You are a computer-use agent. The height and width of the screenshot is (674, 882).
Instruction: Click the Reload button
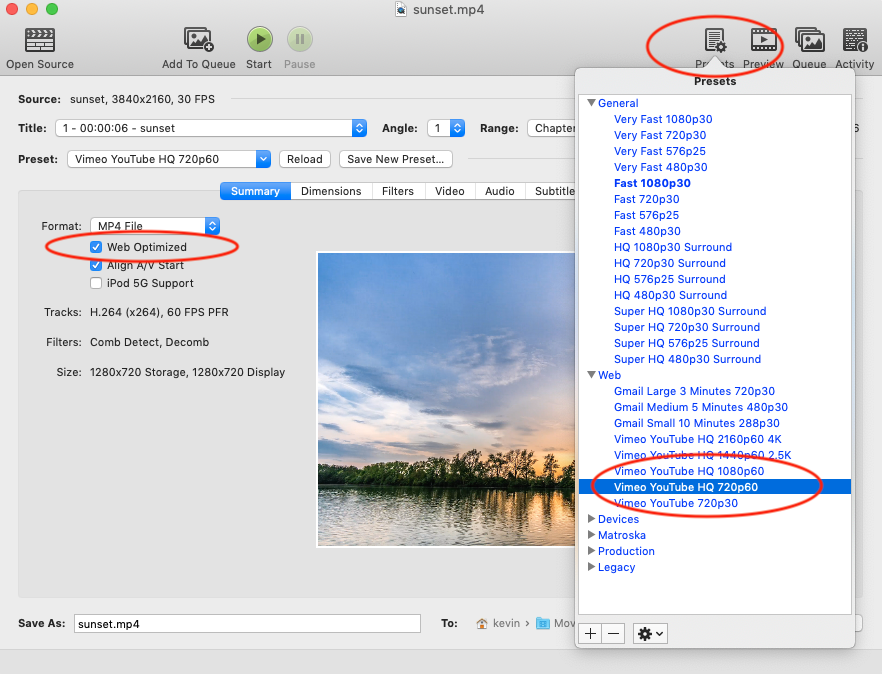coord(305,159)
